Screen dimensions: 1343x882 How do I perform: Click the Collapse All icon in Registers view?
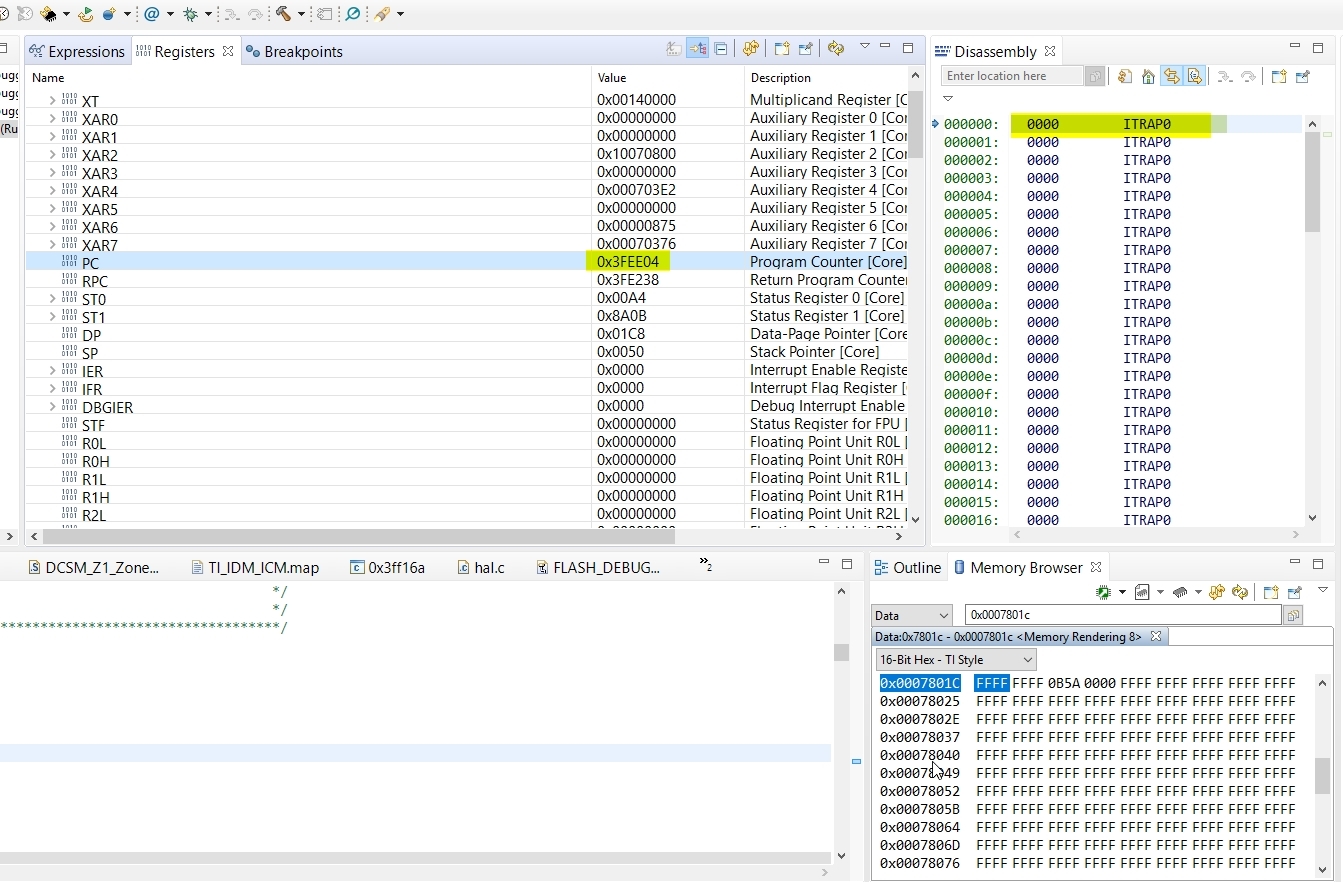coord(720,48)
